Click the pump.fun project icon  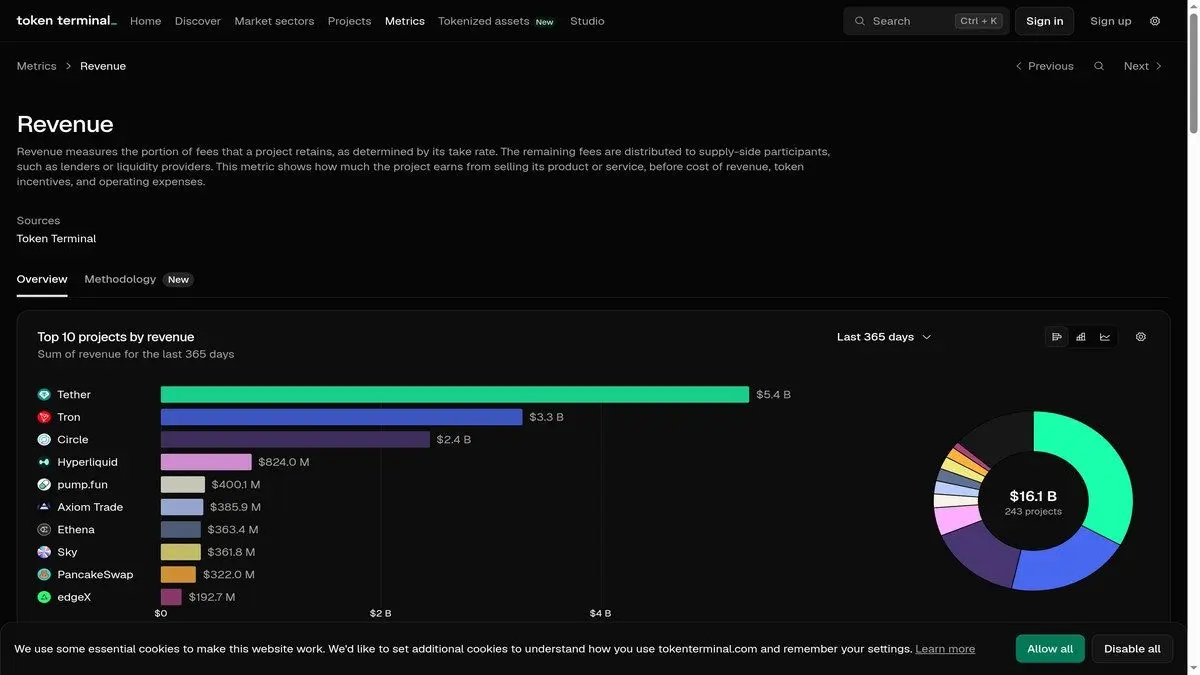click(x=44, y=485)
